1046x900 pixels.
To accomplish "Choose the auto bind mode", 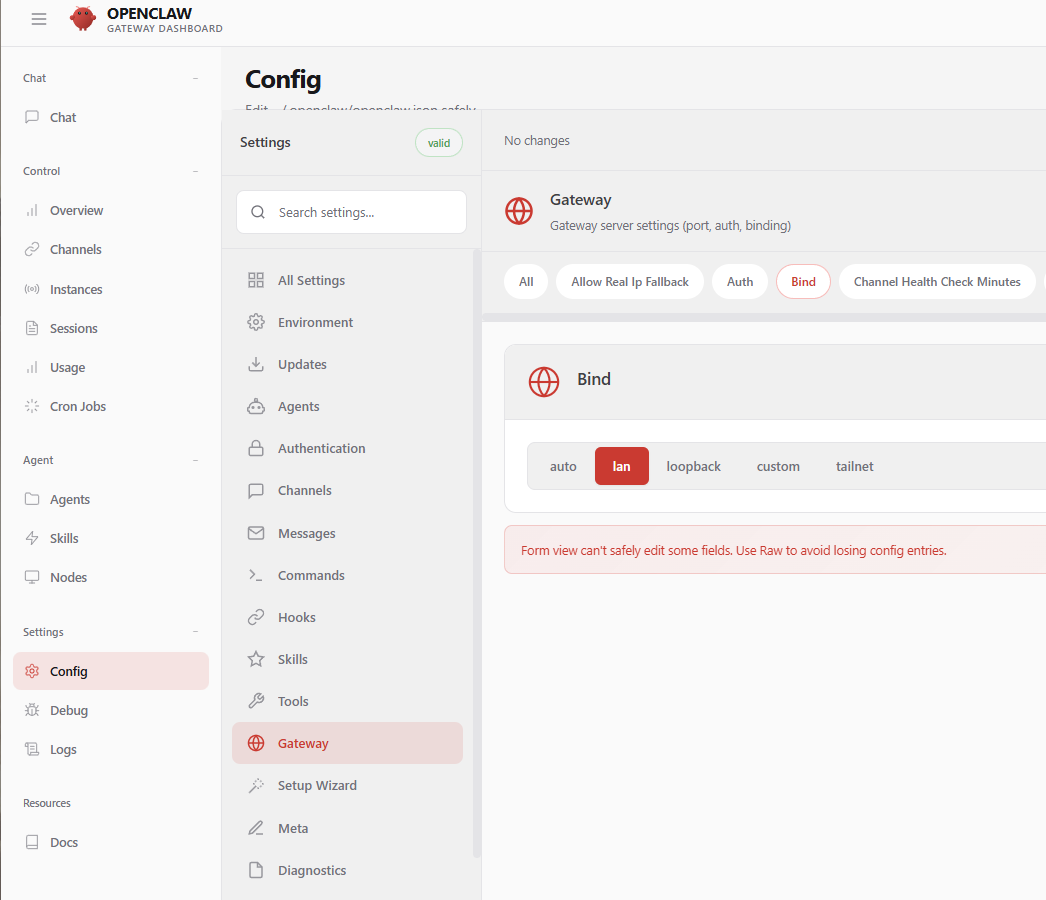I will pos(563,467).
